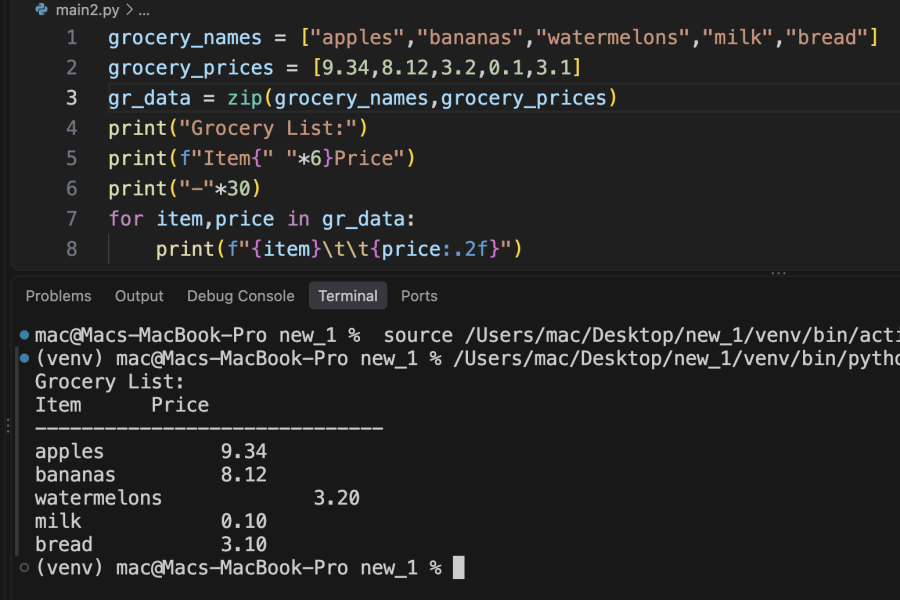Click the blue dot beside the source command
The width and height of the screenshot is (900, 600).
[24, 335]
